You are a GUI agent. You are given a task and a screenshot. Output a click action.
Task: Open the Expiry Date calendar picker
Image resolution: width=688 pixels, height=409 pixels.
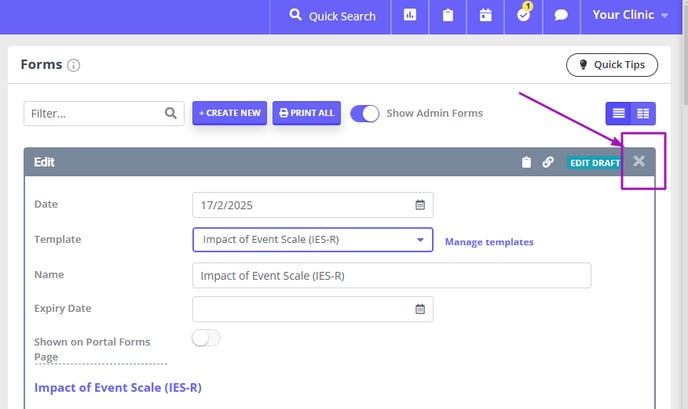(420, 309)
